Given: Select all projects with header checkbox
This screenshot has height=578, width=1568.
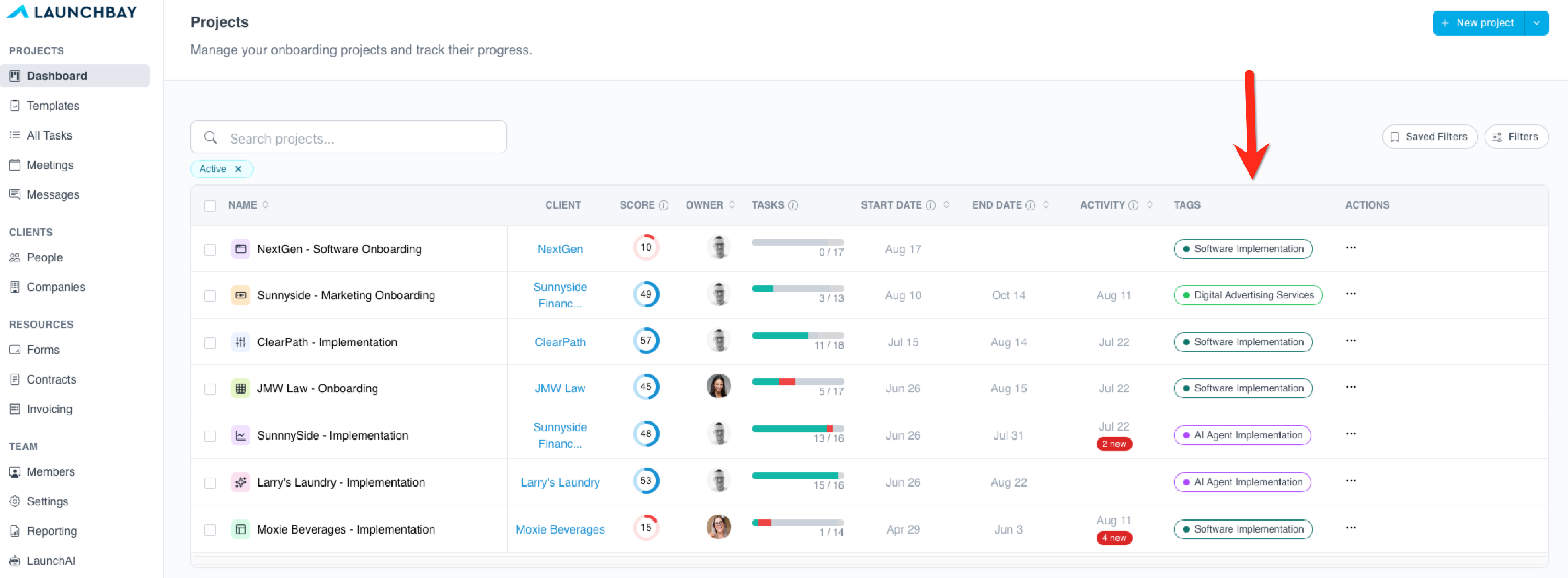Looking at the screenshot, I should (x=210, y=206).
